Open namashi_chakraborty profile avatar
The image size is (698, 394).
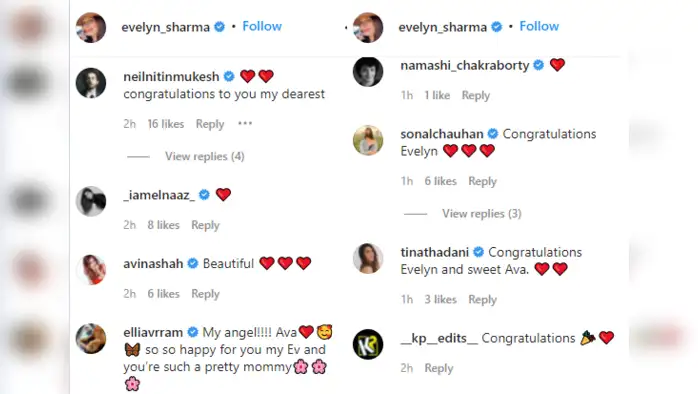368,71
